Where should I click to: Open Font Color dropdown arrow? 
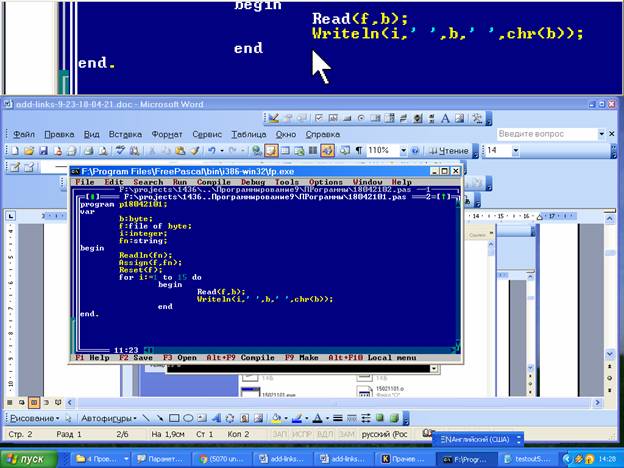327,419
